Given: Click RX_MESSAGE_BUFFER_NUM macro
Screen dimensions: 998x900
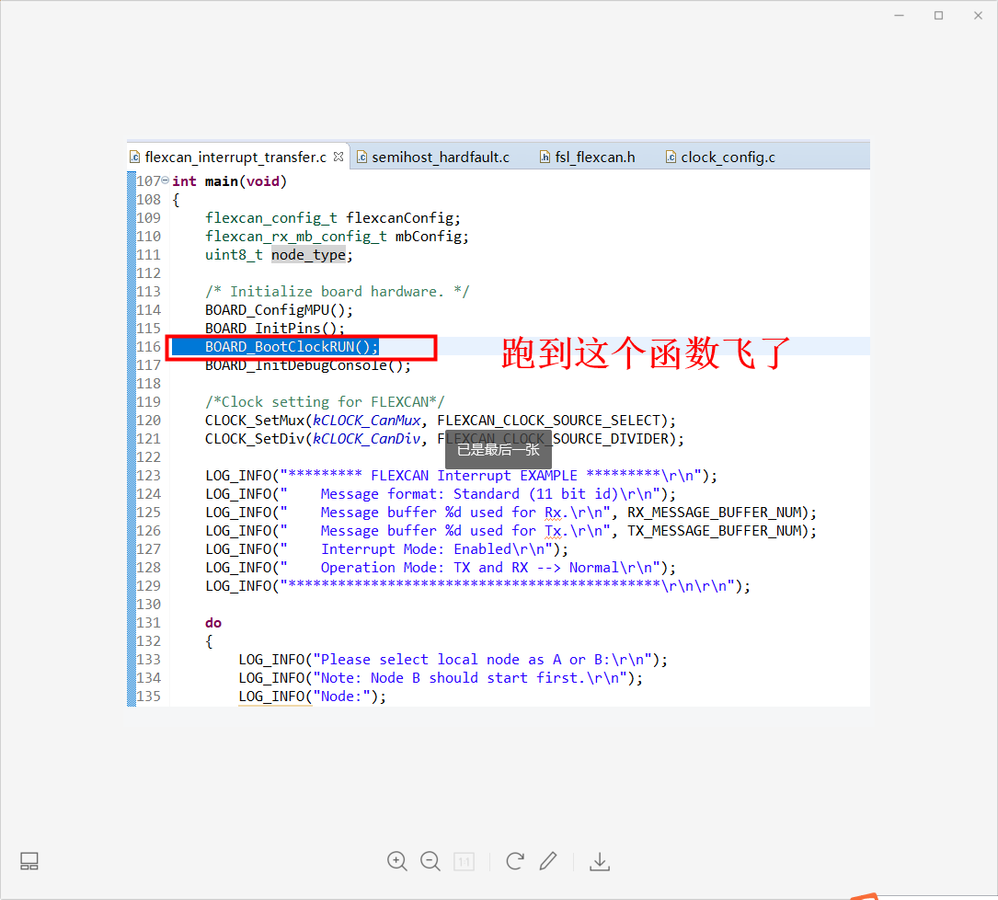Looking at the screenshot, I should coord(714,512).
